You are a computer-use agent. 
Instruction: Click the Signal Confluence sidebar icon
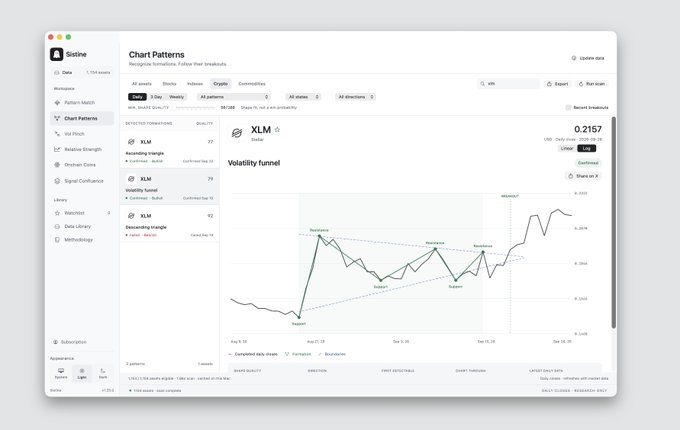coord(57,181)
